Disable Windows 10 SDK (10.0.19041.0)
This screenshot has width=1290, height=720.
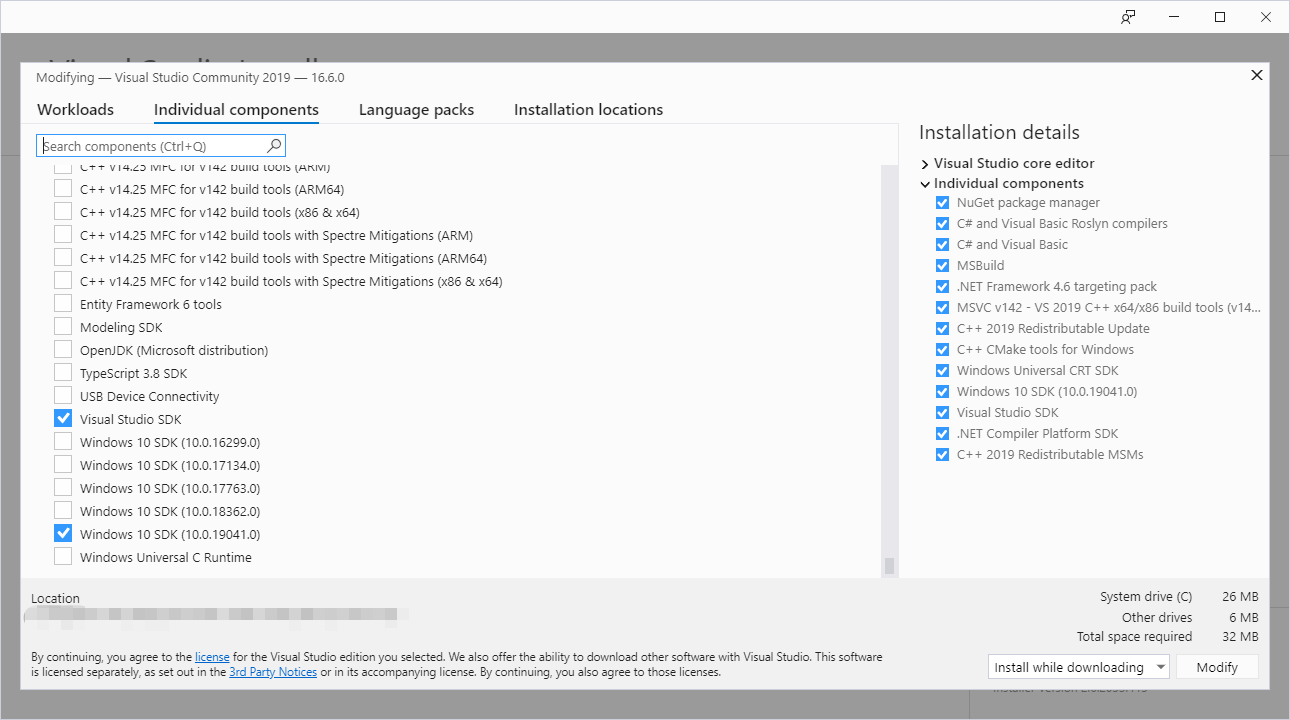pyautogui.click(x=62, y=533)
